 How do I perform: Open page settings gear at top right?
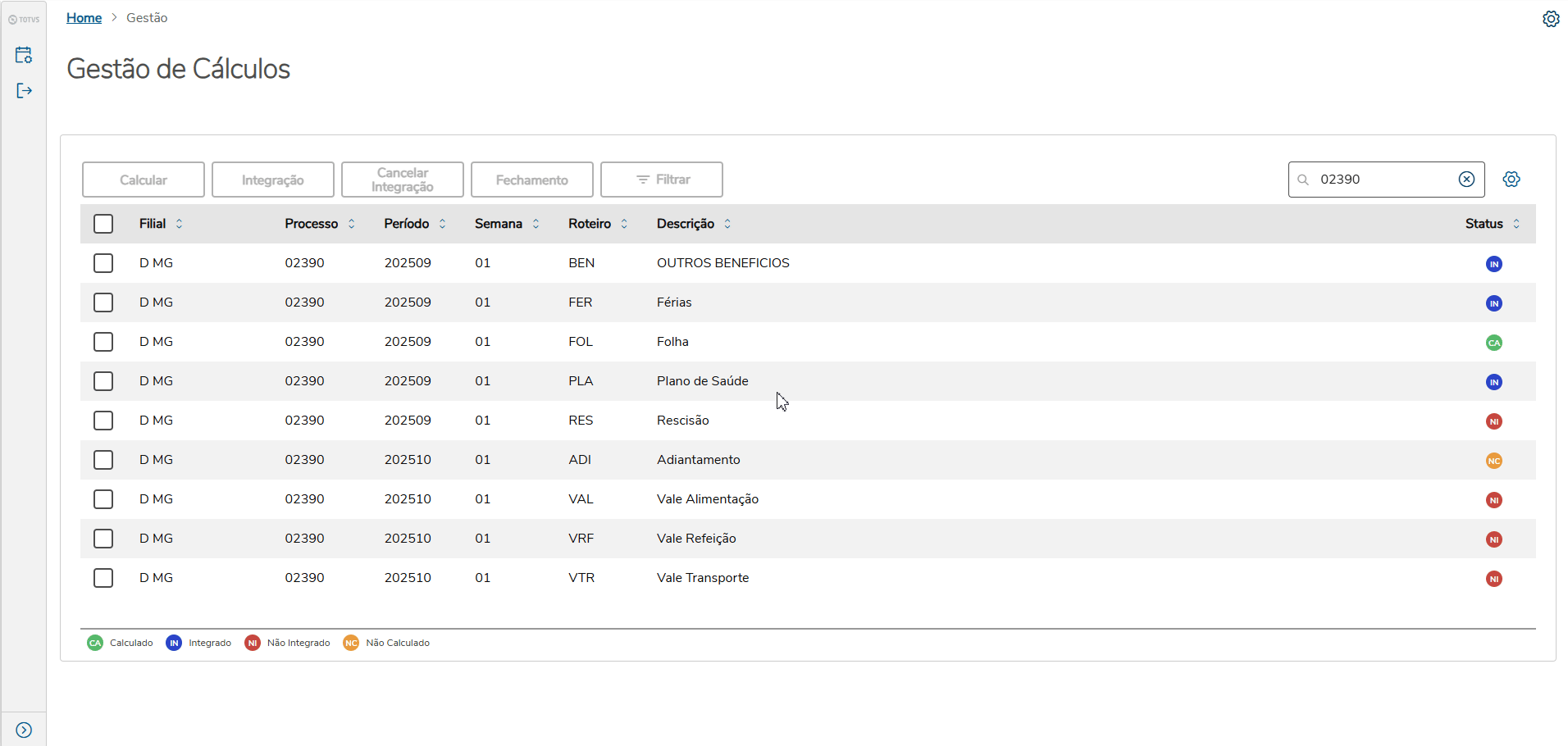click(x=1550, y=19)
